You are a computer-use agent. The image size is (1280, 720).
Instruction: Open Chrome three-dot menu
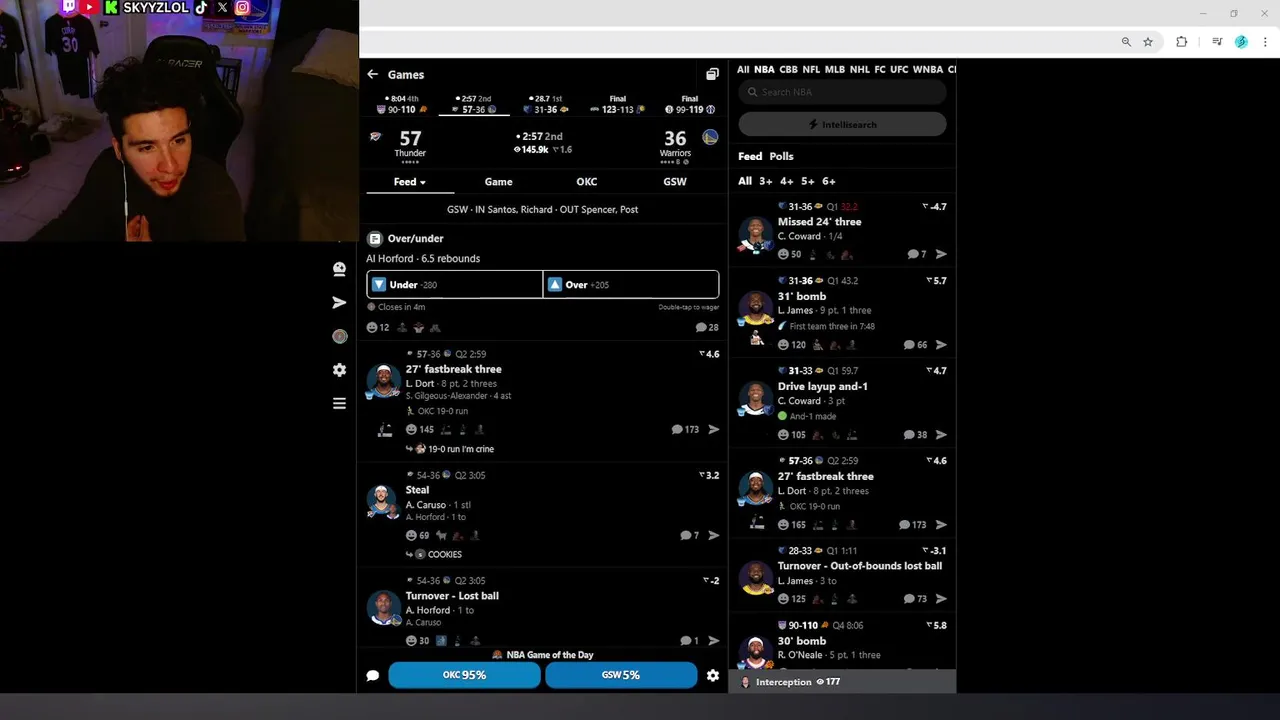(x=1266, y=42)
